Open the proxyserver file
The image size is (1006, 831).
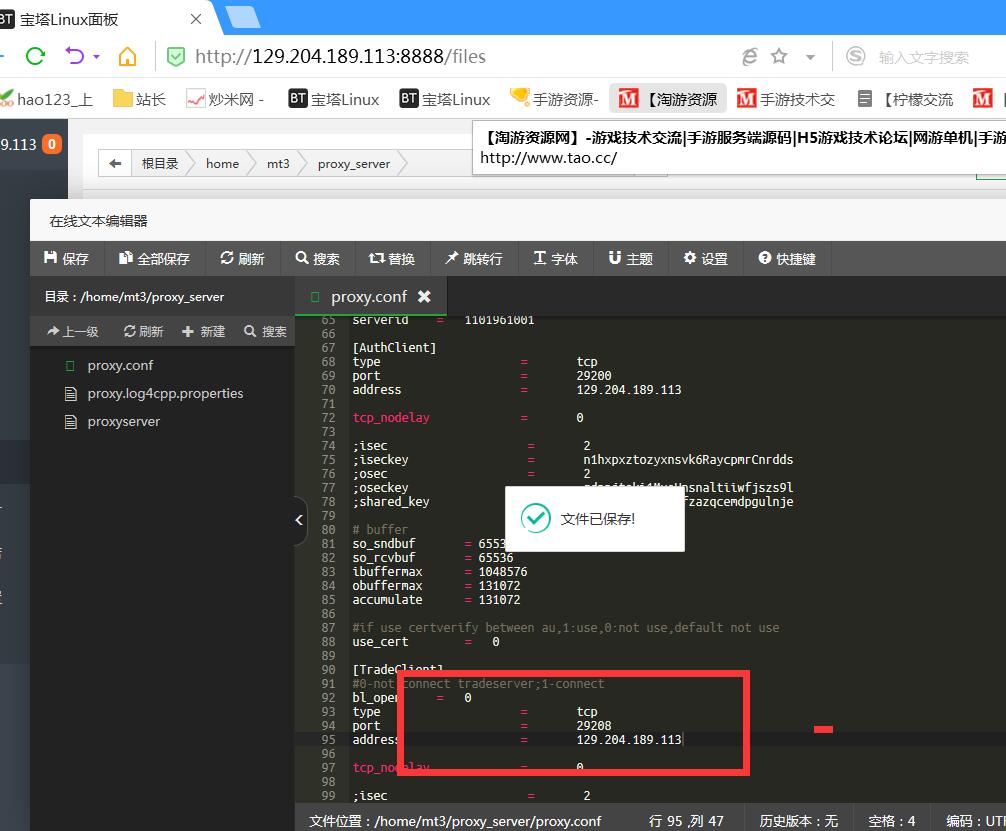pyautogui.click(x=123, y=421)
